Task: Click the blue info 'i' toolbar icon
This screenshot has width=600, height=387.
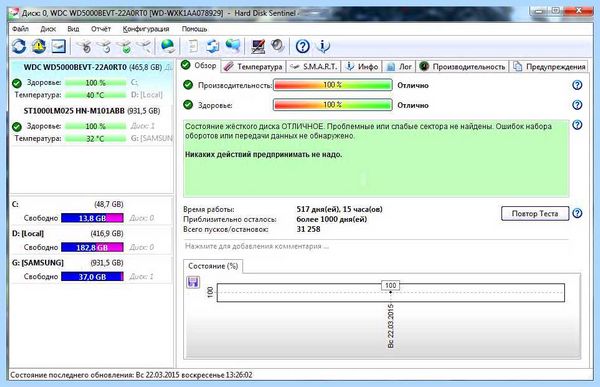Action: point(323,46)
